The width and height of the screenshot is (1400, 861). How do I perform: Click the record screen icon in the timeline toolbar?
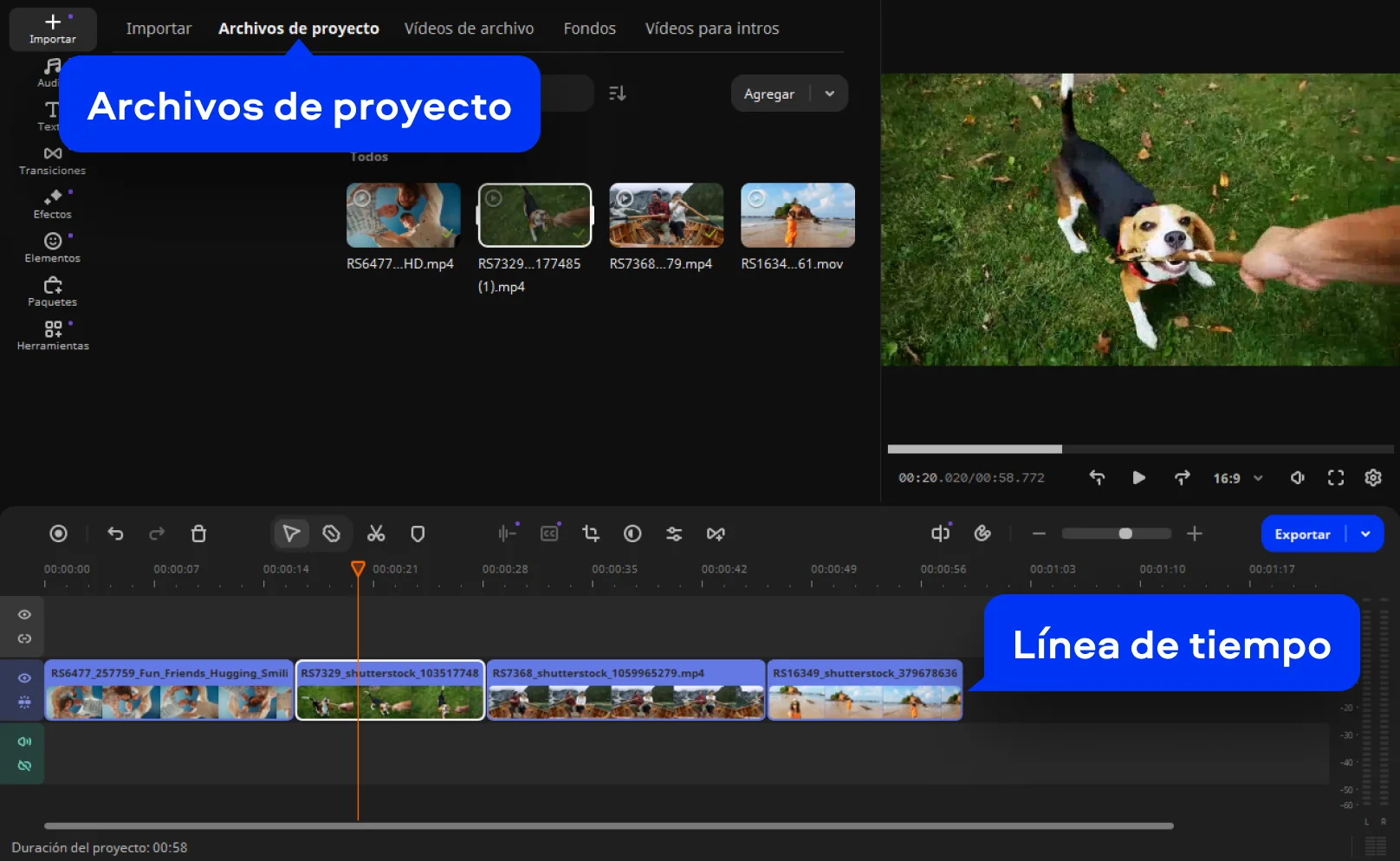(58, 534)
